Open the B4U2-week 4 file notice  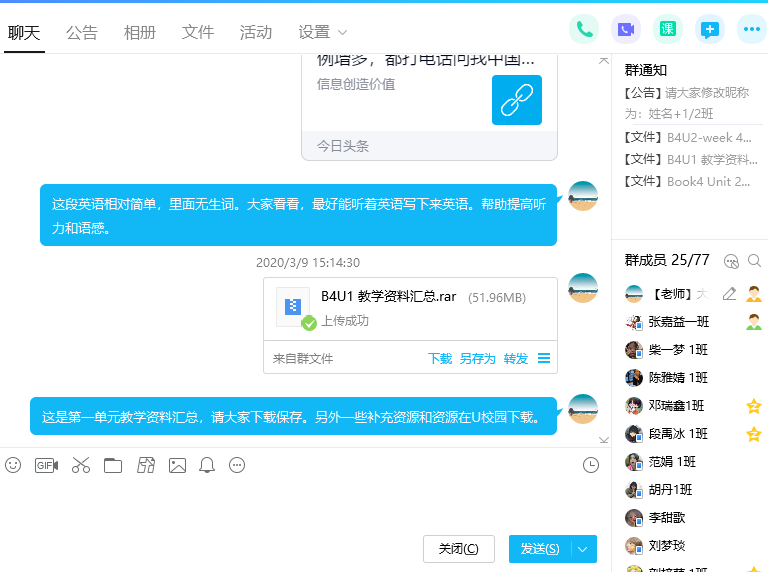(688, 138)
